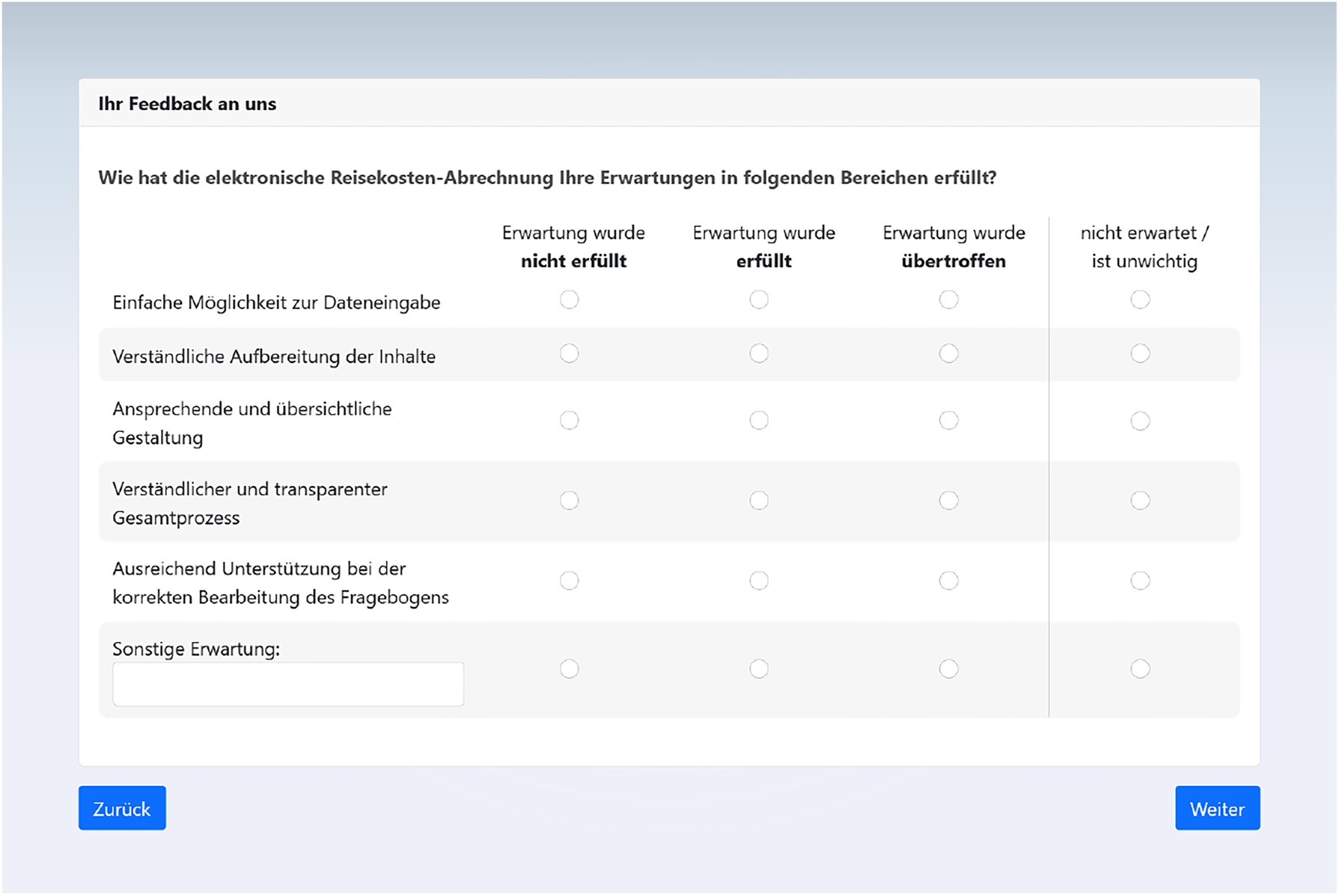Click into the Sonstige Erwartung text field
This screenshot has height=896, width=1339.
click(287, 683)
